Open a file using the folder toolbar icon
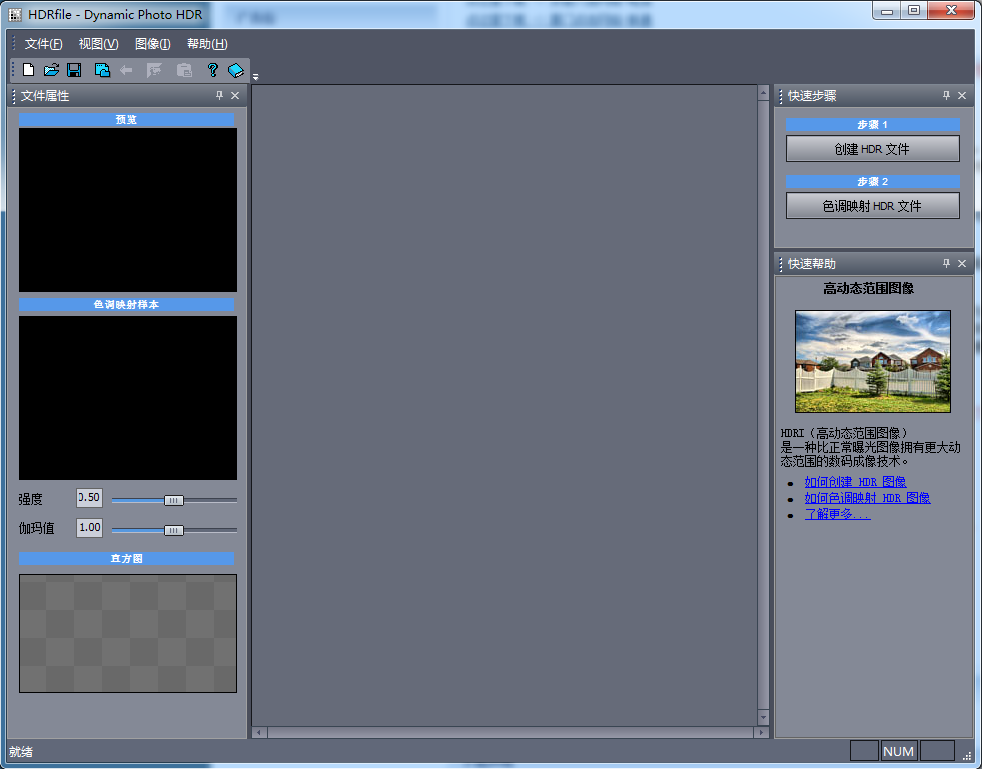The image size is (982, 769). coord(51,69)
